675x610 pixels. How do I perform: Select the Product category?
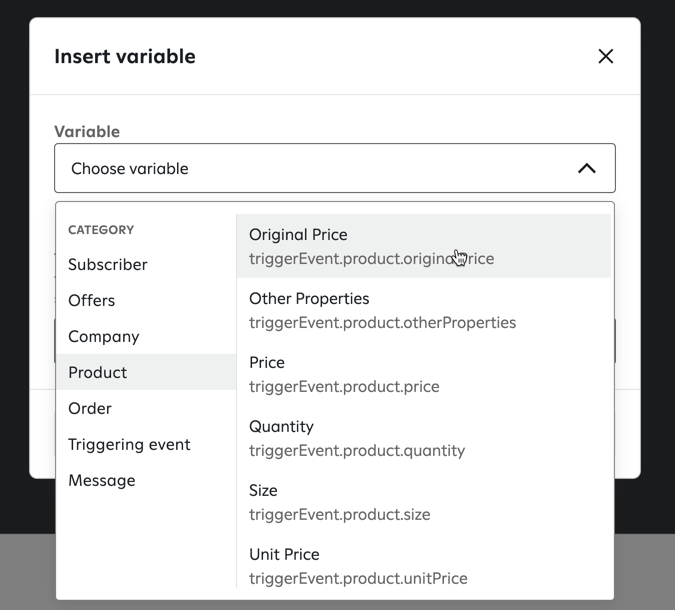[146, 372]
